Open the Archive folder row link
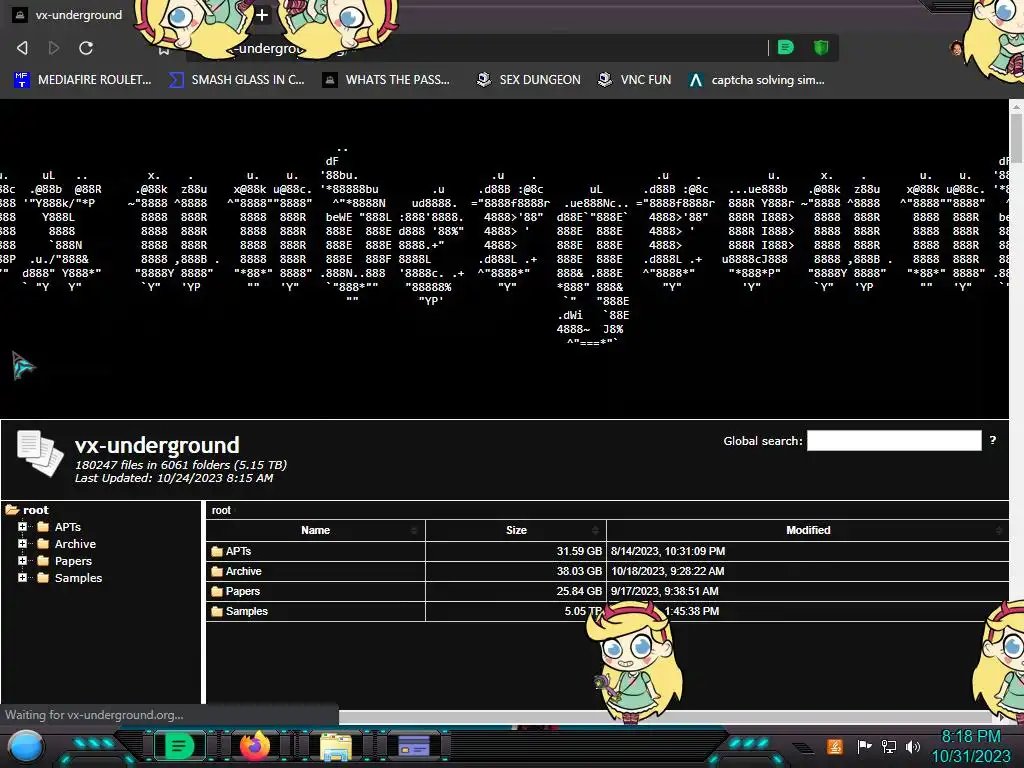1024x768 pixels. pos(244,571)
